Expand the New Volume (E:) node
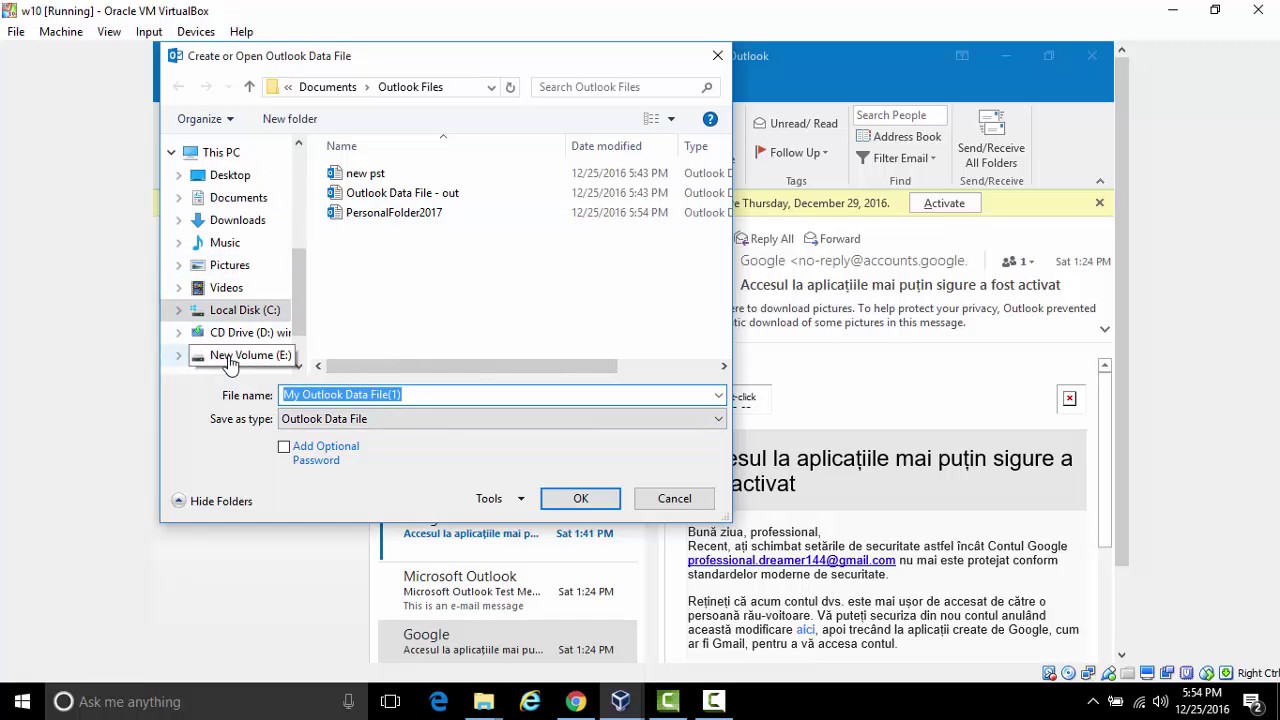 (179, 355)
